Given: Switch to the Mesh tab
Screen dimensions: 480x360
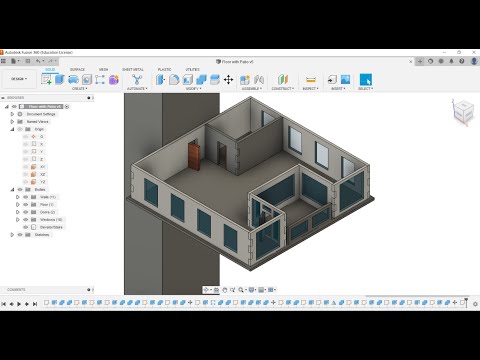Looking at the screenshot, I should [103, 69].
